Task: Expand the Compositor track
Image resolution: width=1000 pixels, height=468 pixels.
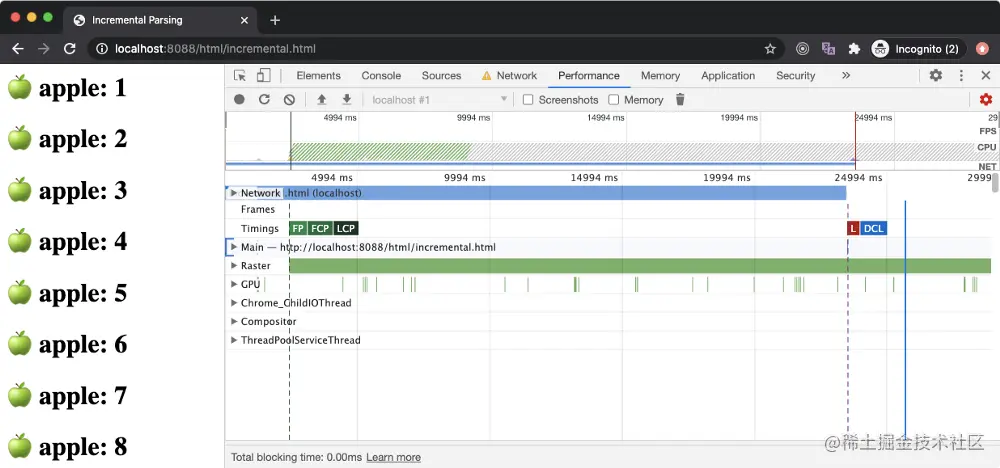Action: pos(234,321)
